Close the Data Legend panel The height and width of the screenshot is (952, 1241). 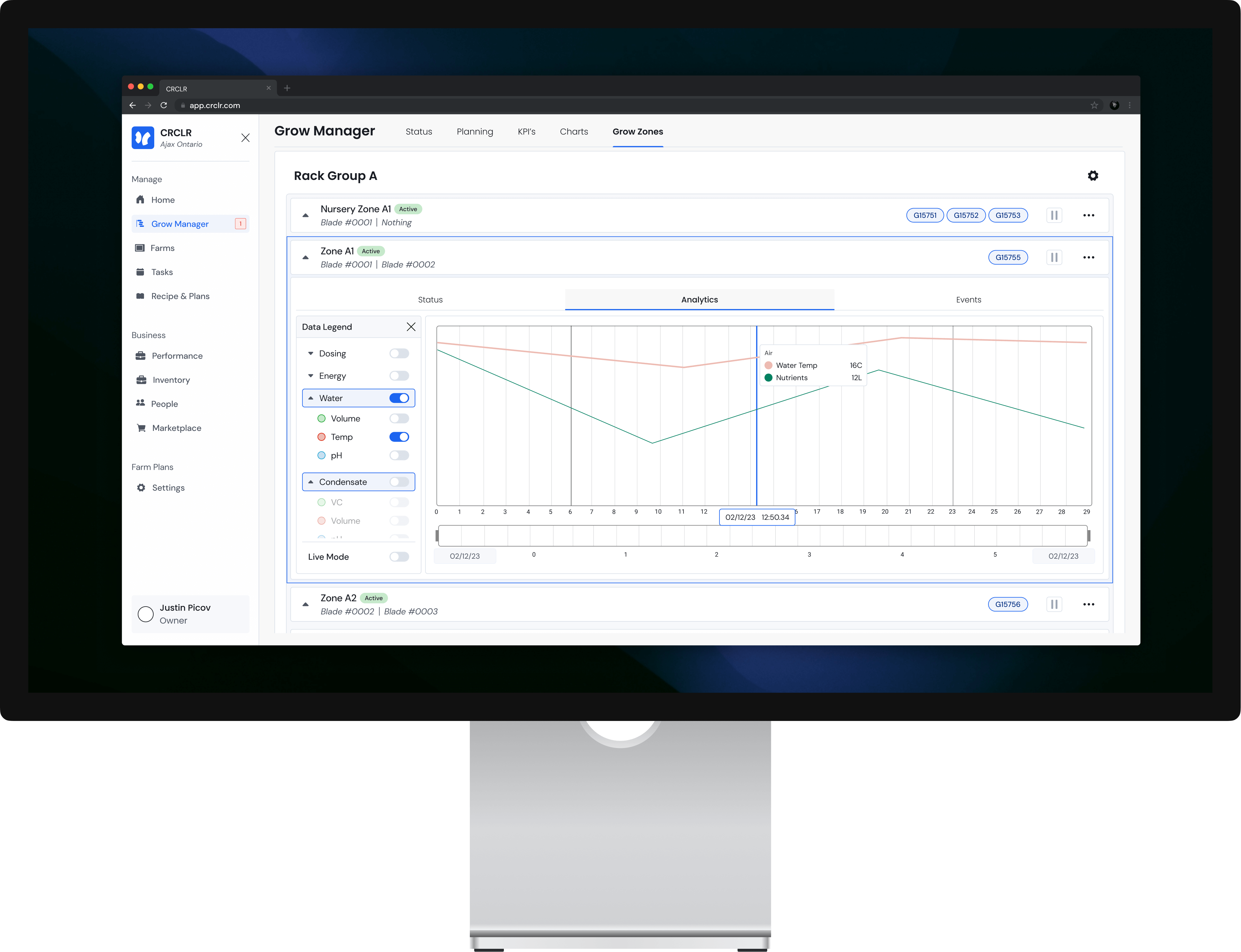(411, 327)
